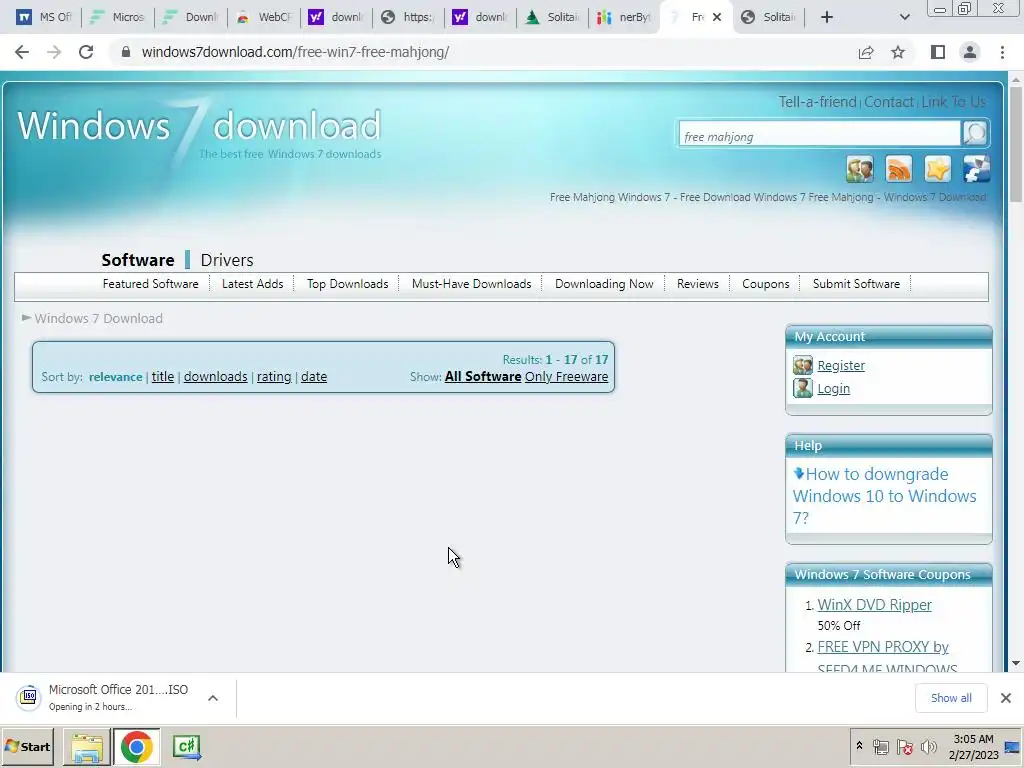Switch to the last Solitai tab
The height and width of the screenshot is (768, 1024).
pos(769,17)
